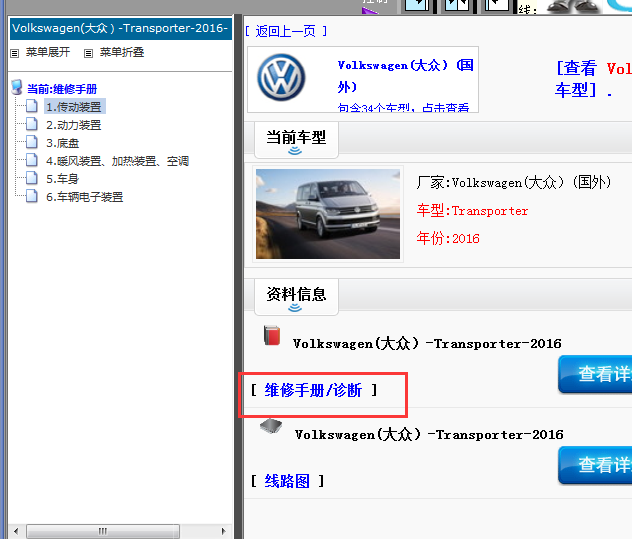Image resolution: width=632 pixels, height=539 pixels.
Task: Click the double chevron under 资料信息
Action: pos(295,308)
